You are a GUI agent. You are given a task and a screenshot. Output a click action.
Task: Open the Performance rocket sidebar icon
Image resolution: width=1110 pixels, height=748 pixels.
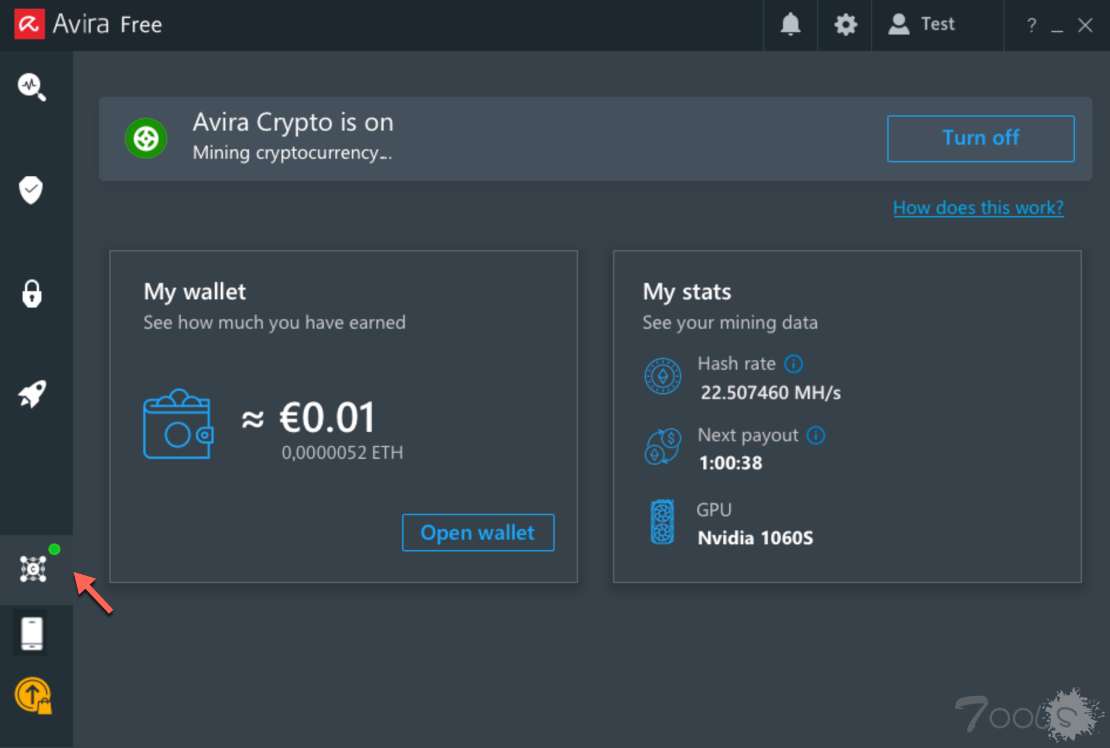pyautogui.click(x=32, y=394)
